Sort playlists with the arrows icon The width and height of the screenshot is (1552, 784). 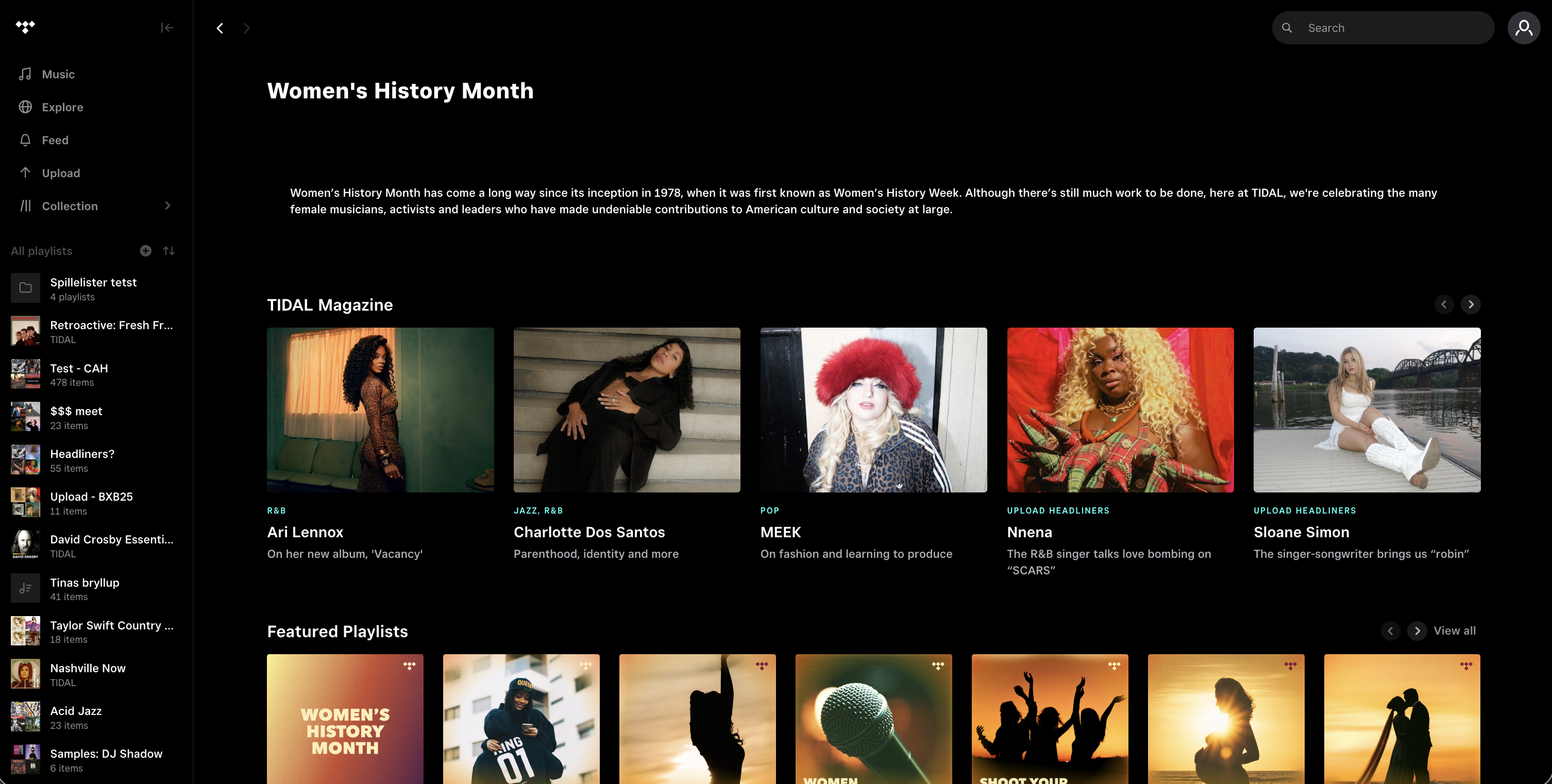(168, 250)
